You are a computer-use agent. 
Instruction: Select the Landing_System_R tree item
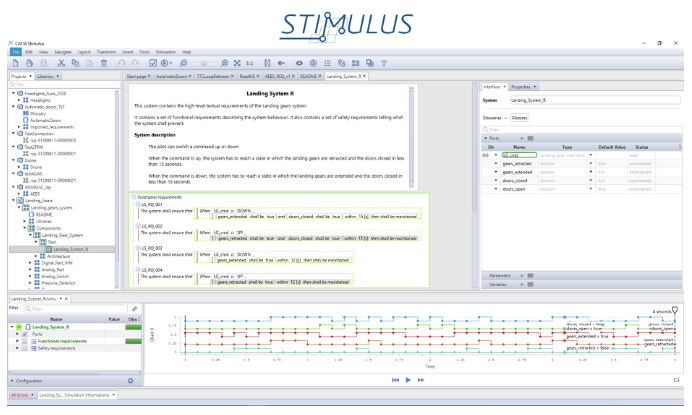click(71, 249)
